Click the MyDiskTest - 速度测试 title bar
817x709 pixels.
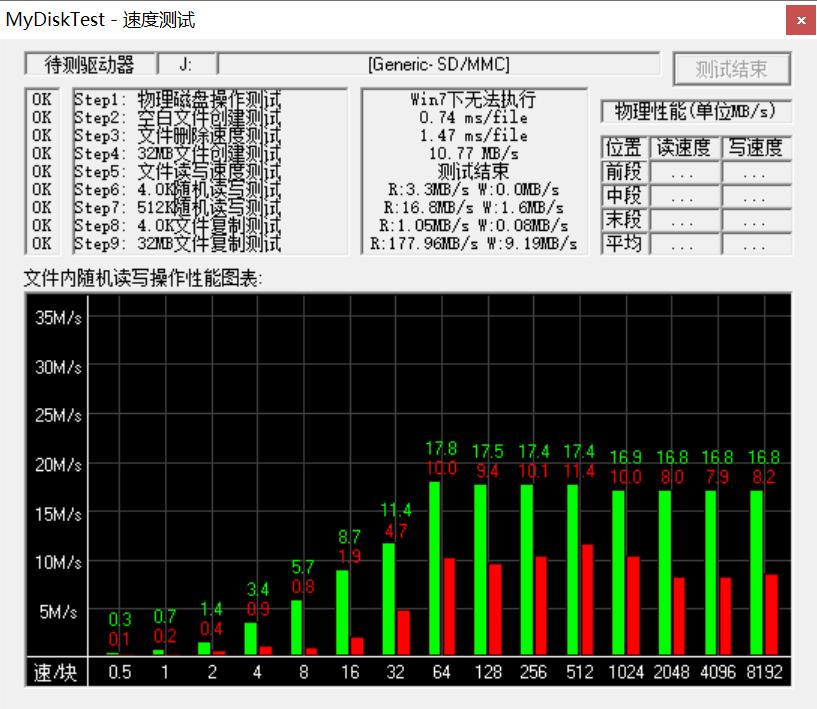click(300, 19)
